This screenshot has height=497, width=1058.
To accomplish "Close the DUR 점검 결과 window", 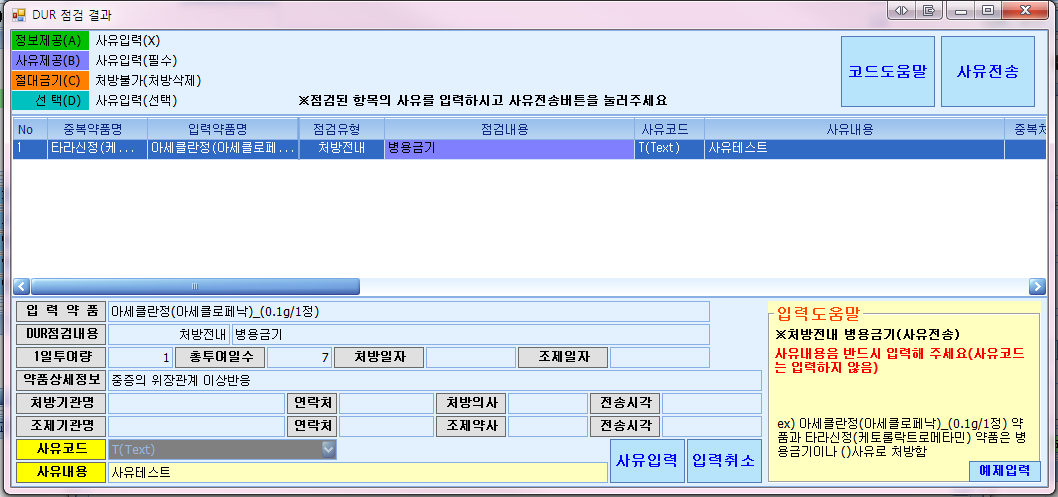I will coord(1026,10).
